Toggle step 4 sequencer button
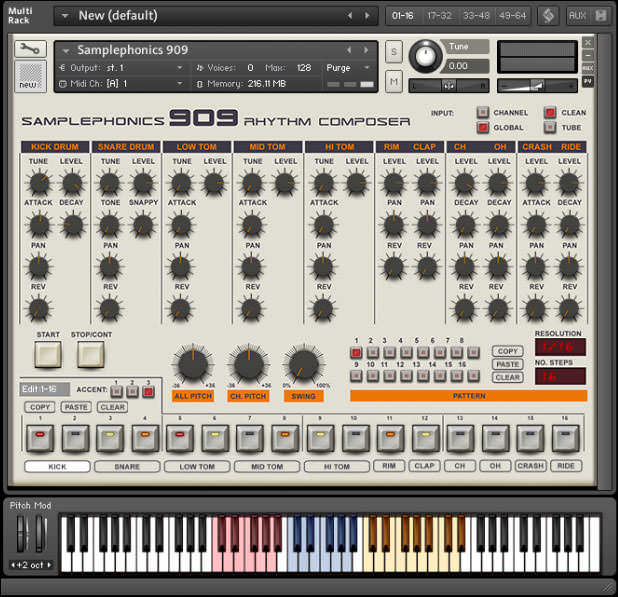618x597 pixels. (x=145, y=438)
